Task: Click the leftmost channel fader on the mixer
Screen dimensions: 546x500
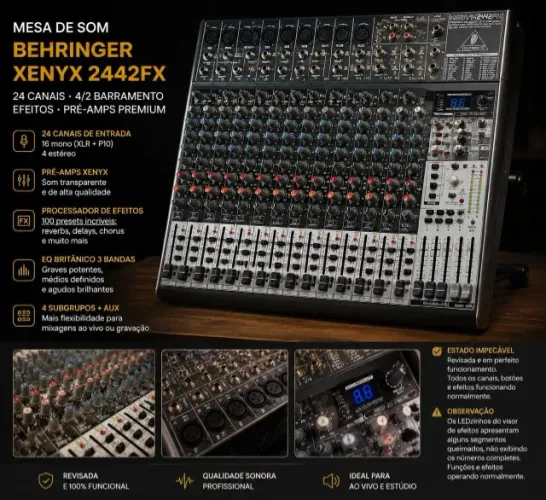Action: point(168,270)
